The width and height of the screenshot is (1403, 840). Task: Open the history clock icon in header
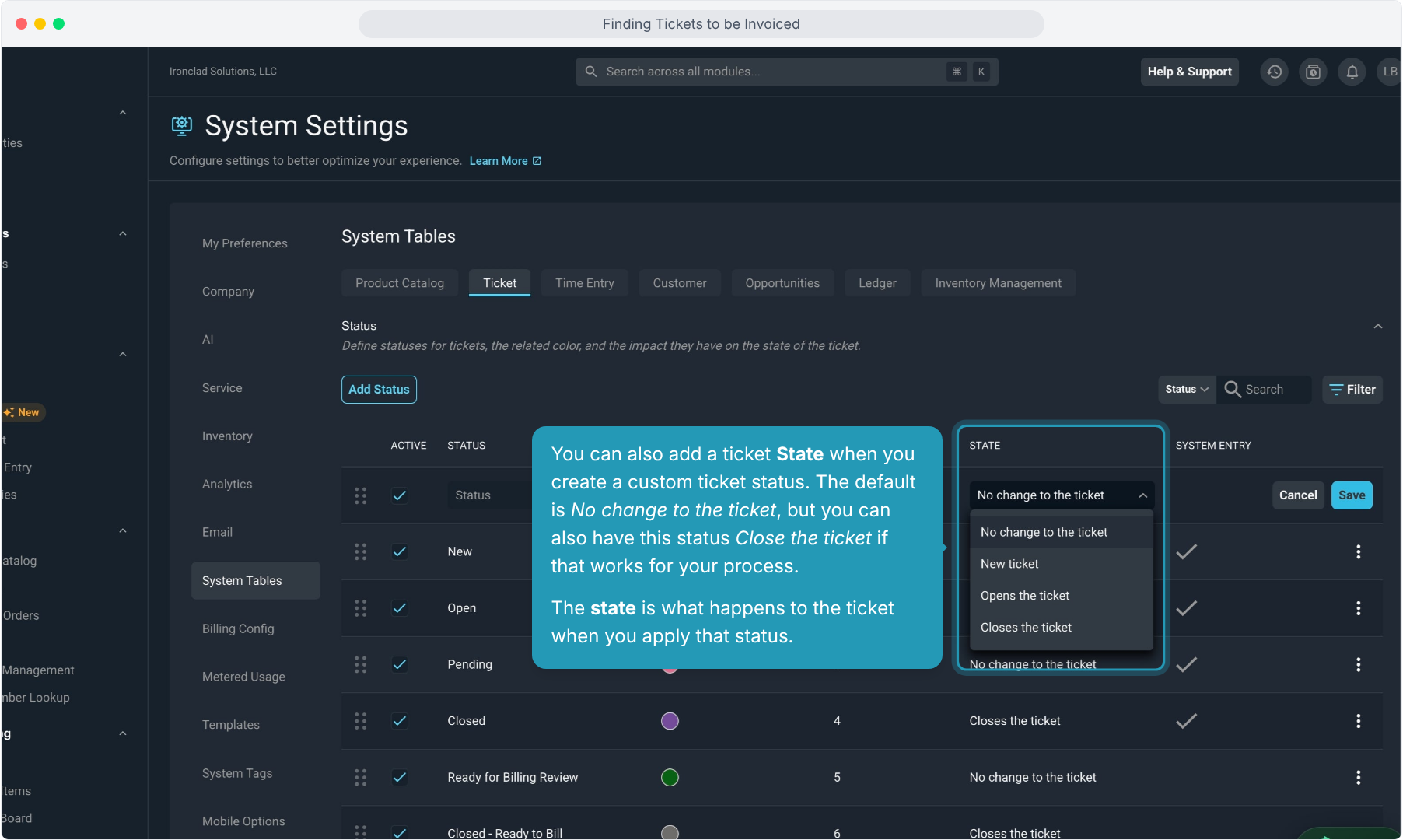click(x=1274, y=72)
